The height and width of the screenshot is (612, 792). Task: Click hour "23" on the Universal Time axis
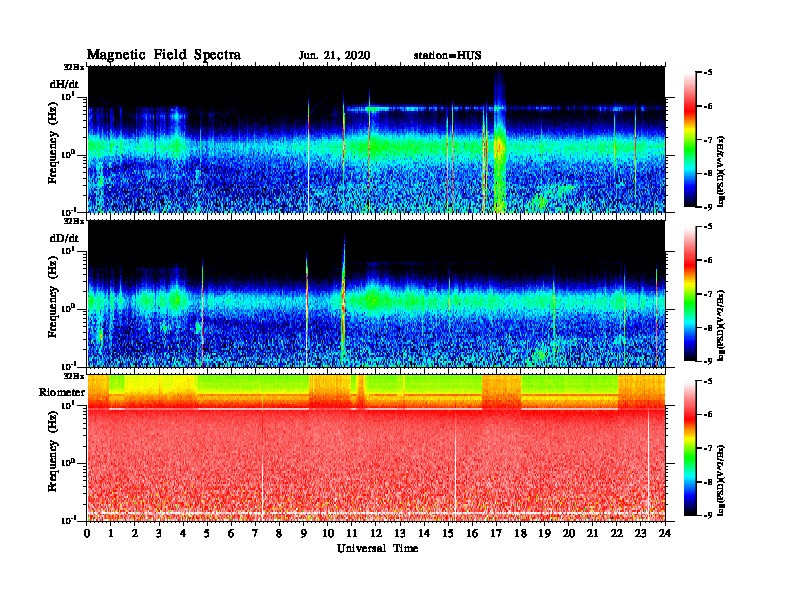(x=641, y=533)
